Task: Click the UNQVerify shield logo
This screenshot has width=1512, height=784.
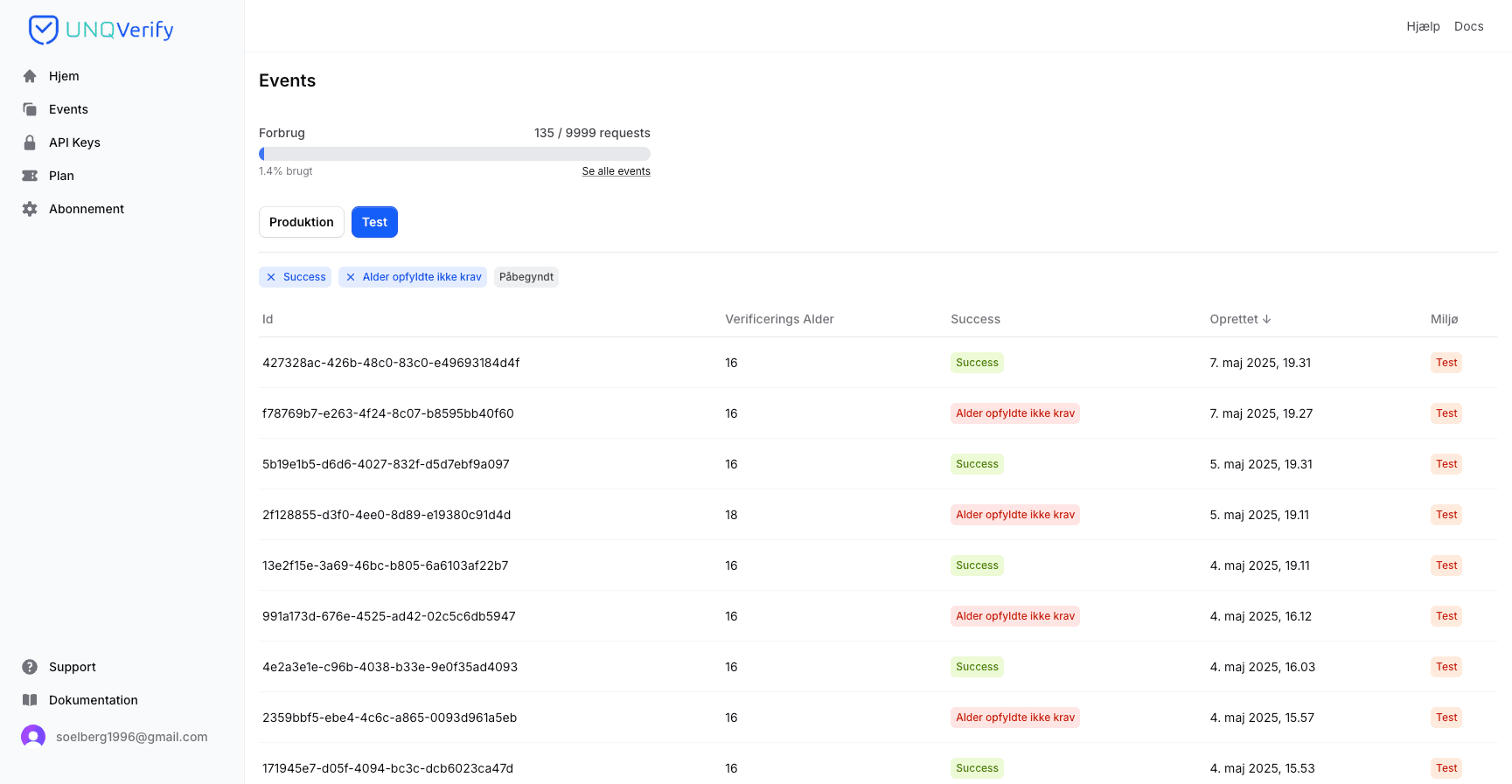Action: coord(43,30)
